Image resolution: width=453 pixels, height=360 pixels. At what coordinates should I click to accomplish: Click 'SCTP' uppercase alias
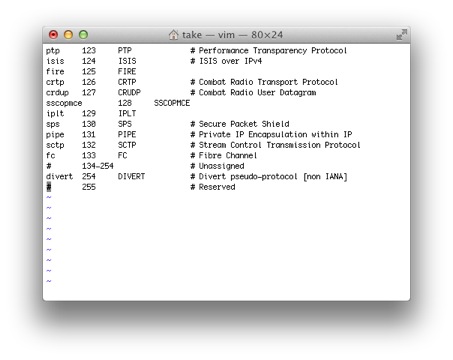click(127, 145)
